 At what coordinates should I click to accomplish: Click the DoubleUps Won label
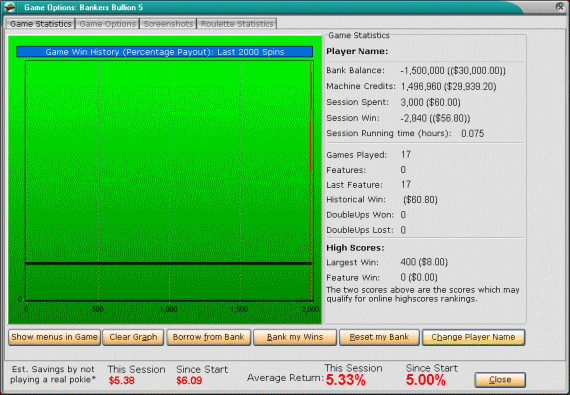pos(360,215)
